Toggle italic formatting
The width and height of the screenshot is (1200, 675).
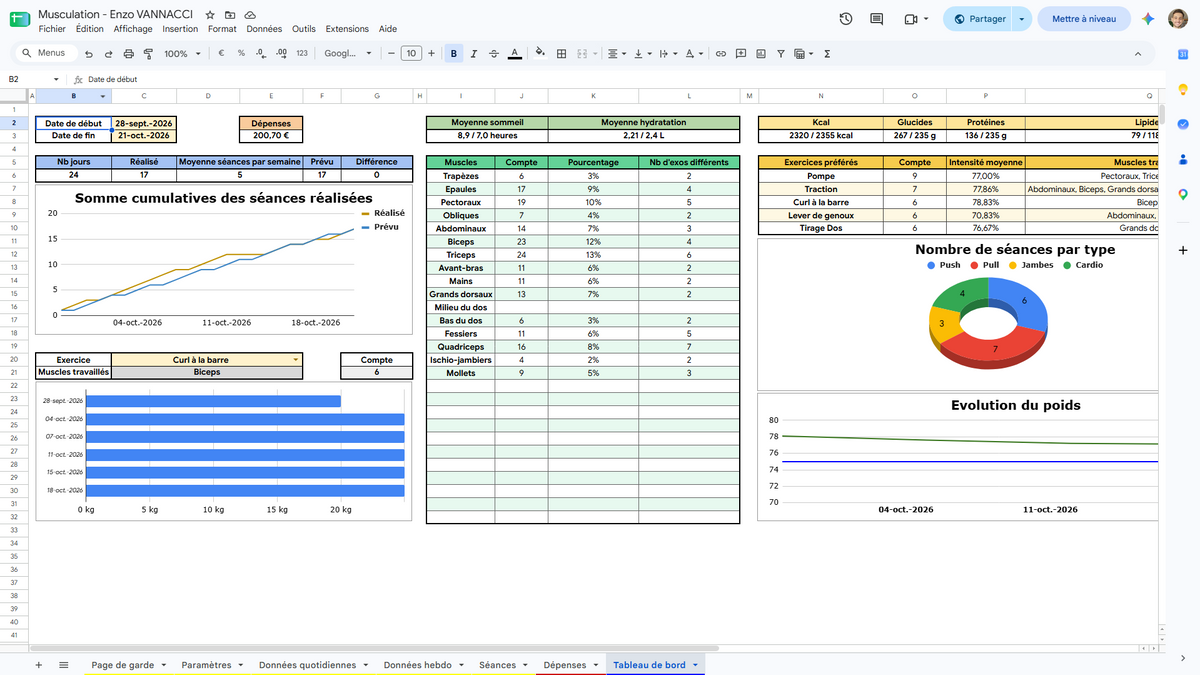tap(474, 54)
